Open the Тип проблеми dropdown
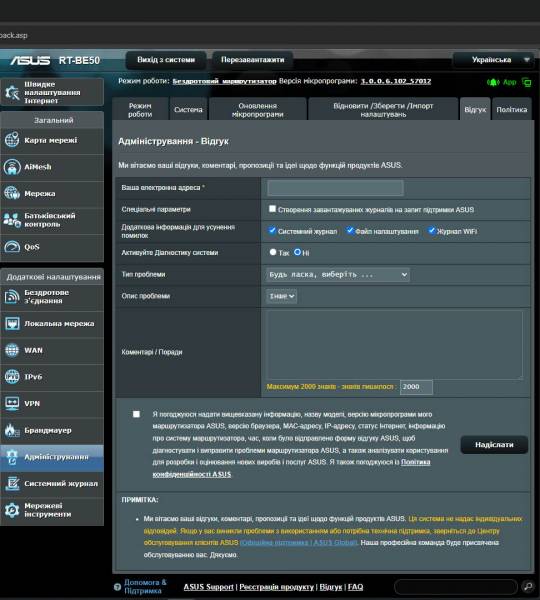This screenshot has height=600, width=540. pos(338,274)
